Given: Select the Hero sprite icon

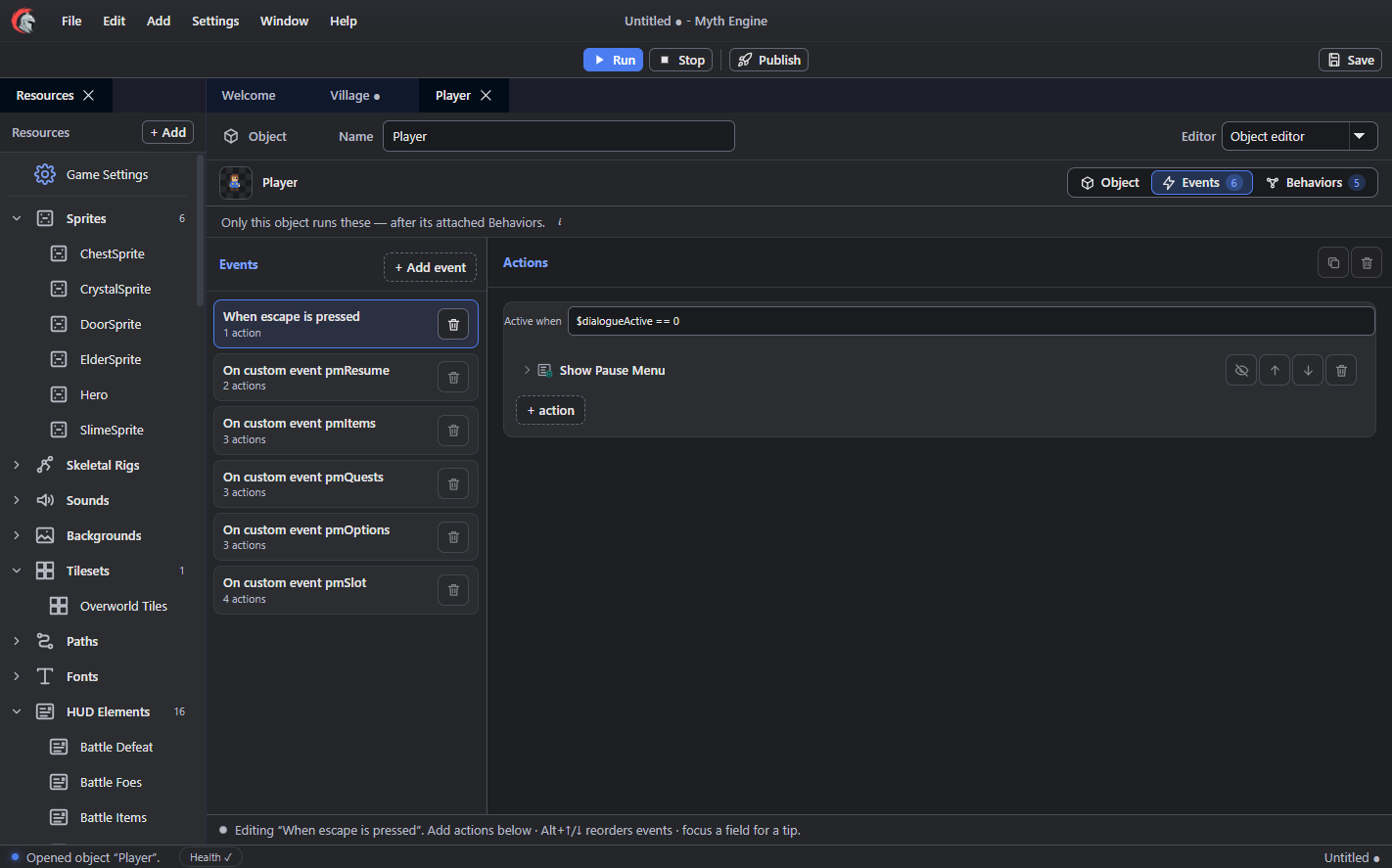Looking at the screenshot, I should coord(59,394).
